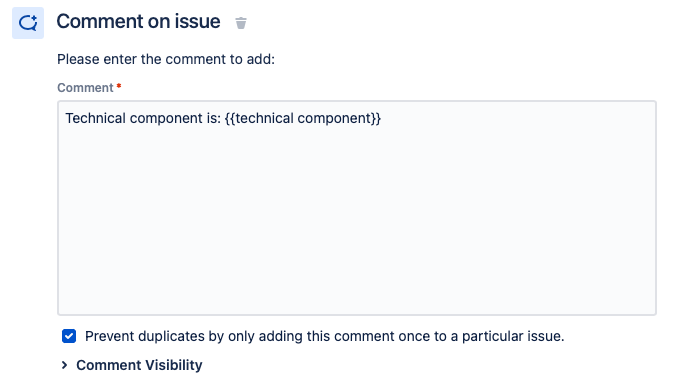Place cursor on the {{technical component}} smart value
The image size is (674, 378).
[303, 118]
